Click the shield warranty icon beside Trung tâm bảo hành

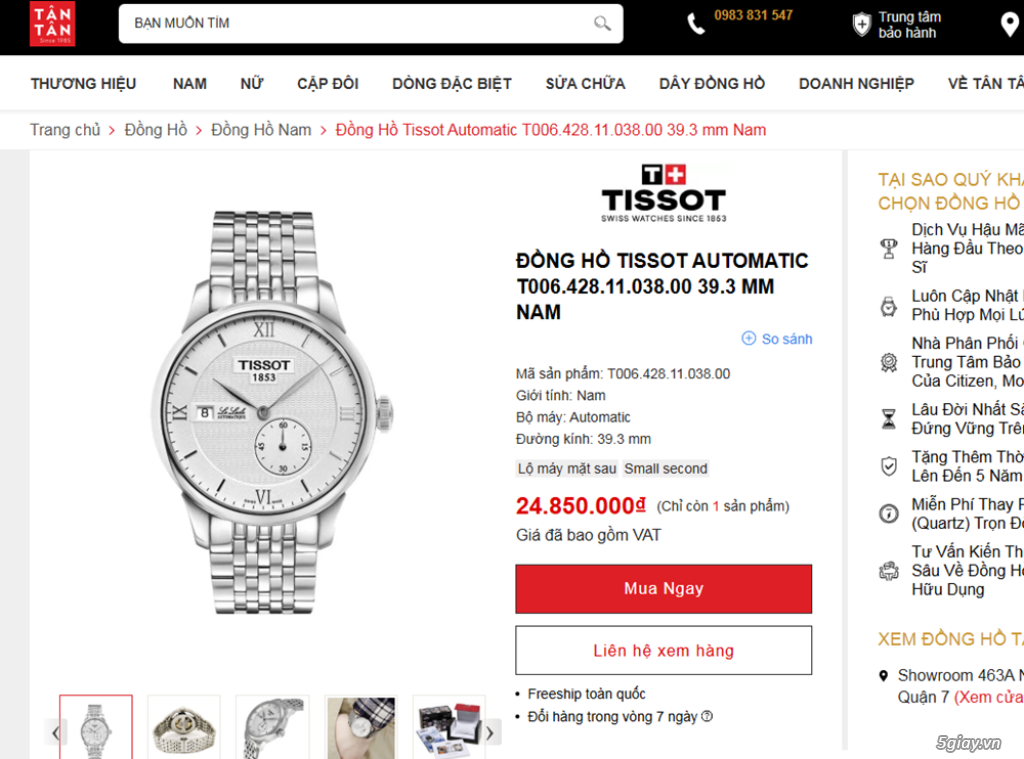(x=861, y=23)
